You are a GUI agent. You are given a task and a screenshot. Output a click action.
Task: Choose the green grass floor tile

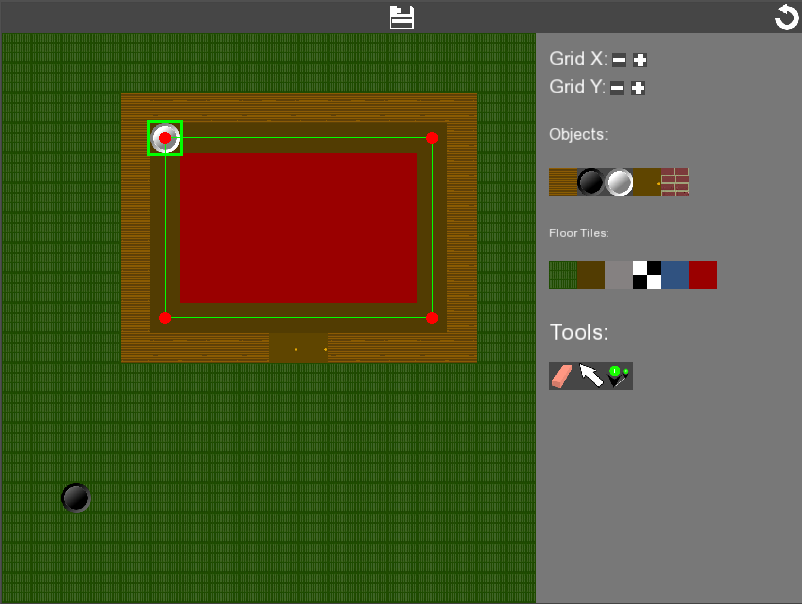tap(563, 275)
